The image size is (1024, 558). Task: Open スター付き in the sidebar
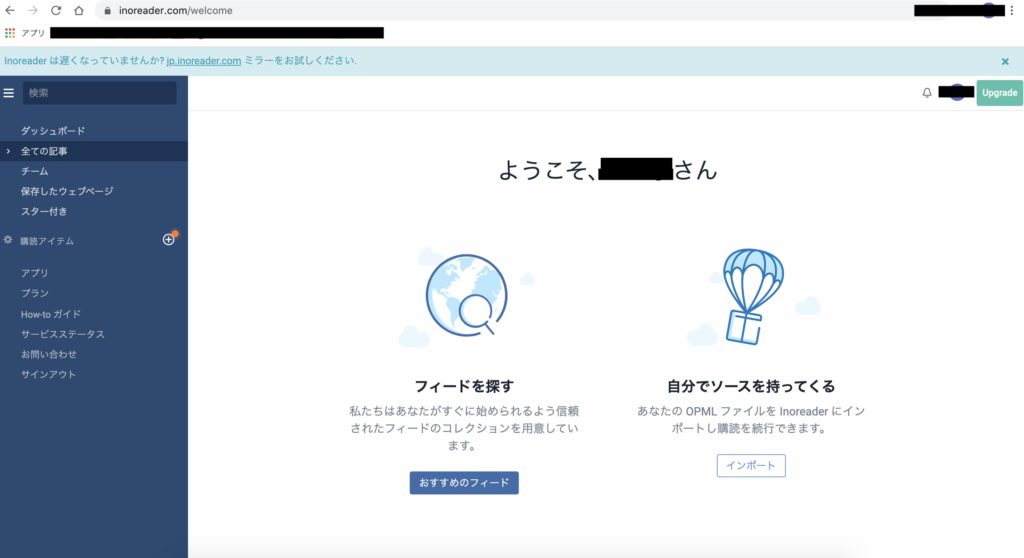(44, 212)
